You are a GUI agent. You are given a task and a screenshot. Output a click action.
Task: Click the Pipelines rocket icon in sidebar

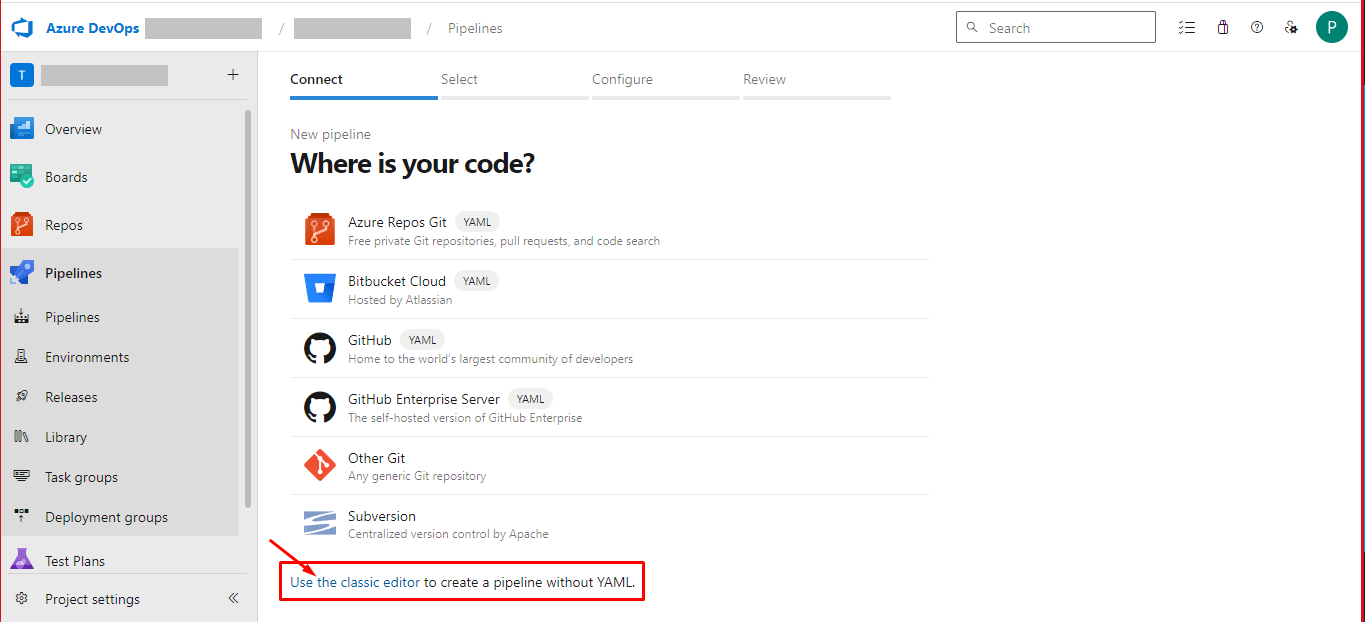[22, 273]
